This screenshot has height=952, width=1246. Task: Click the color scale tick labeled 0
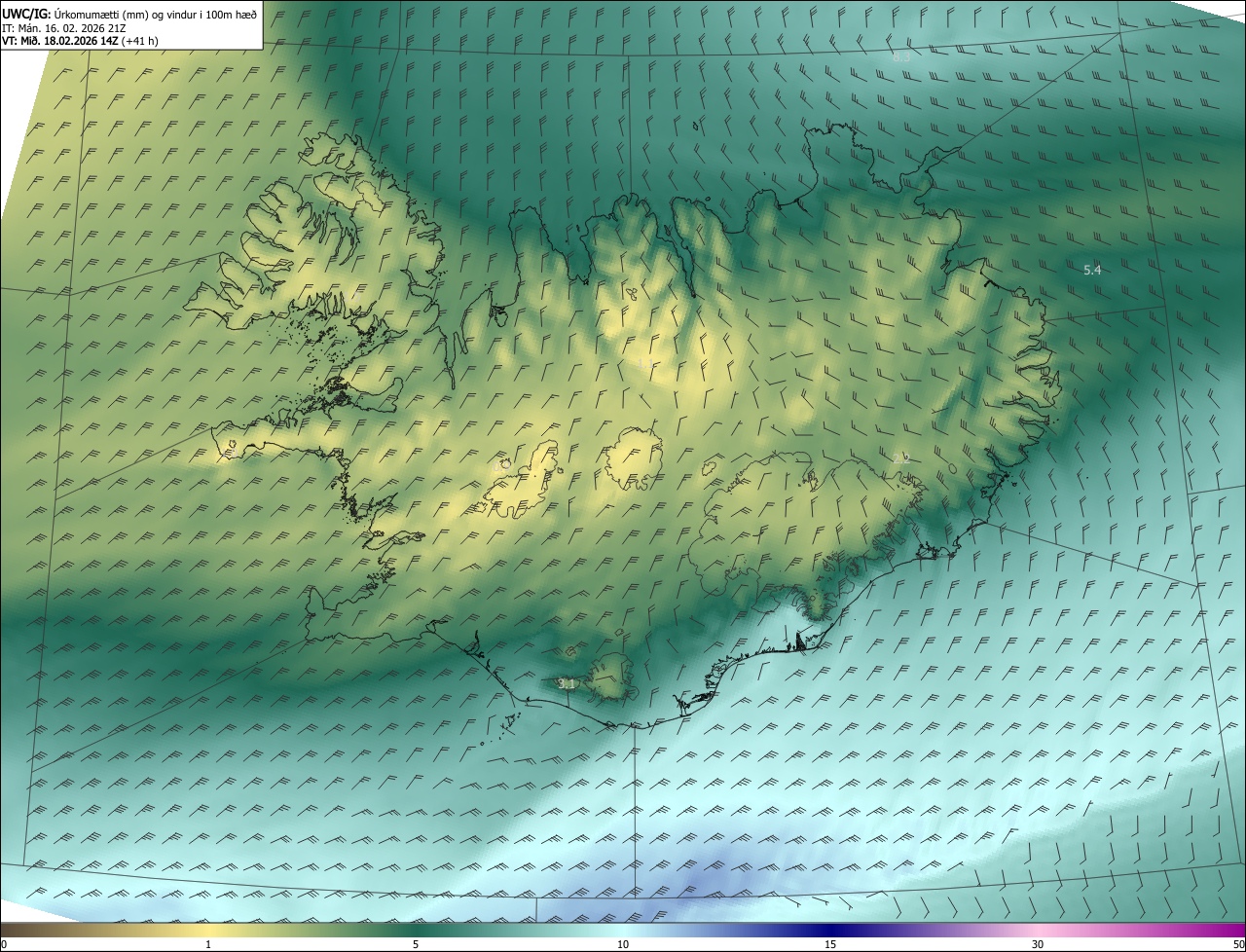pyautogui.click(x=4, y=945)
